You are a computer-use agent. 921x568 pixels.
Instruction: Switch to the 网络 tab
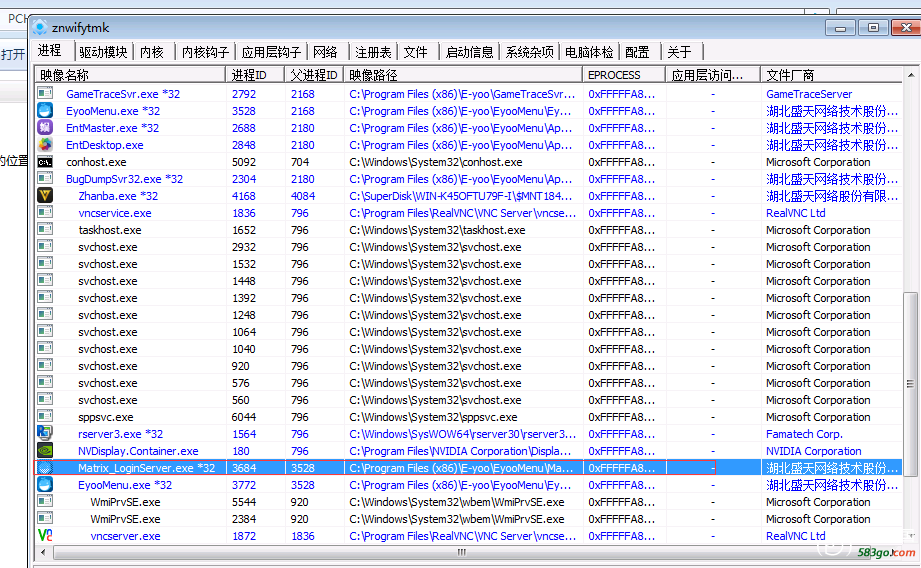click(x=325, y=52)
